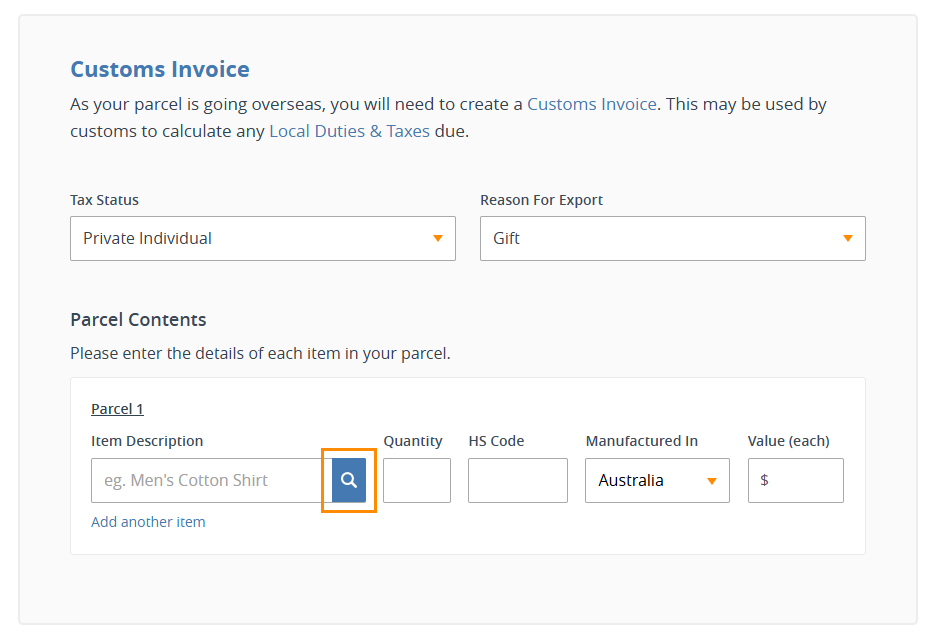Open the Gift reason for export dropdown
934x641 pixels.
tap(673, 238)
